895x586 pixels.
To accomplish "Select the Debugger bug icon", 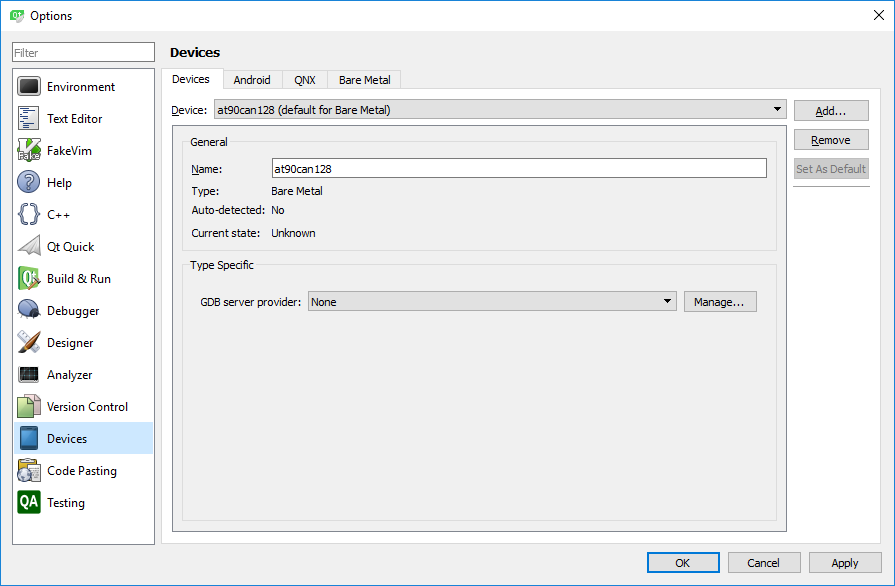I will [x=29, y=311].
